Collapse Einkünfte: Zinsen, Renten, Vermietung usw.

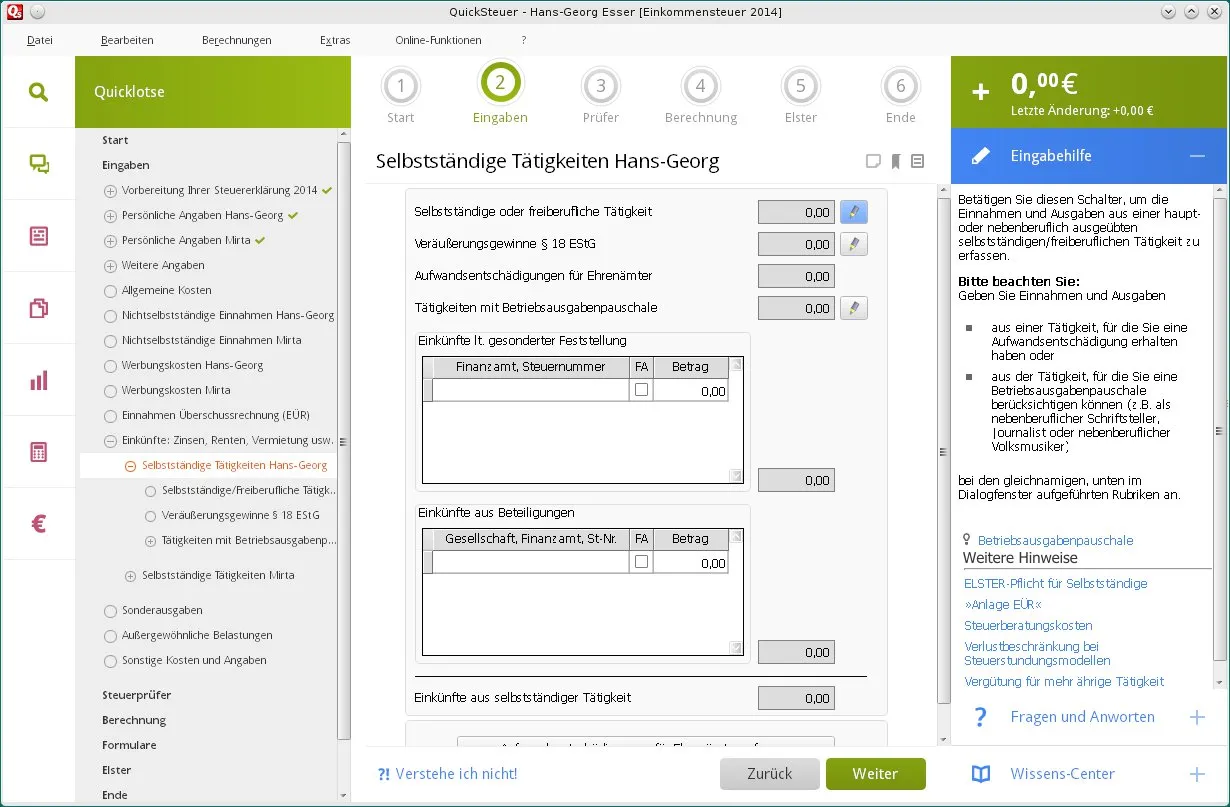[x=112, y=440]
